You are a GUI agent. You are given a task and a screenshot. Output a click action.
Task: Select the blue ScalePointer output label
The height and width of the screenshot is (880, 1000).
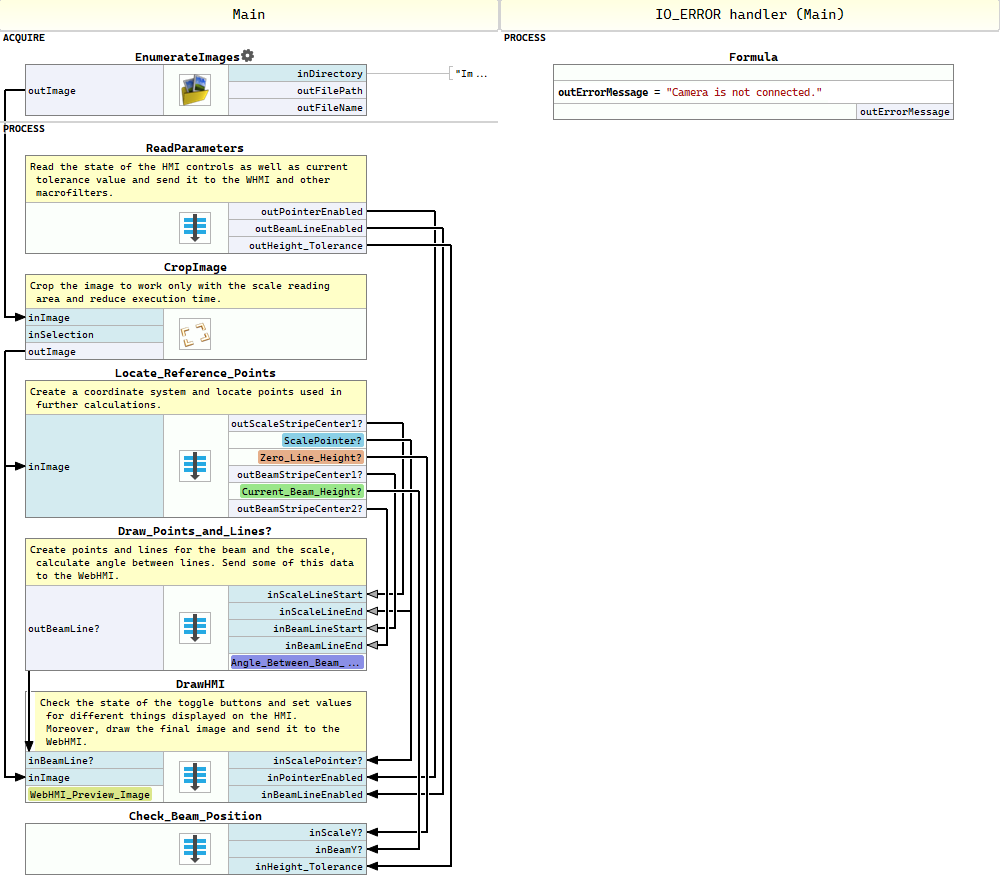[x=322, y=441]
